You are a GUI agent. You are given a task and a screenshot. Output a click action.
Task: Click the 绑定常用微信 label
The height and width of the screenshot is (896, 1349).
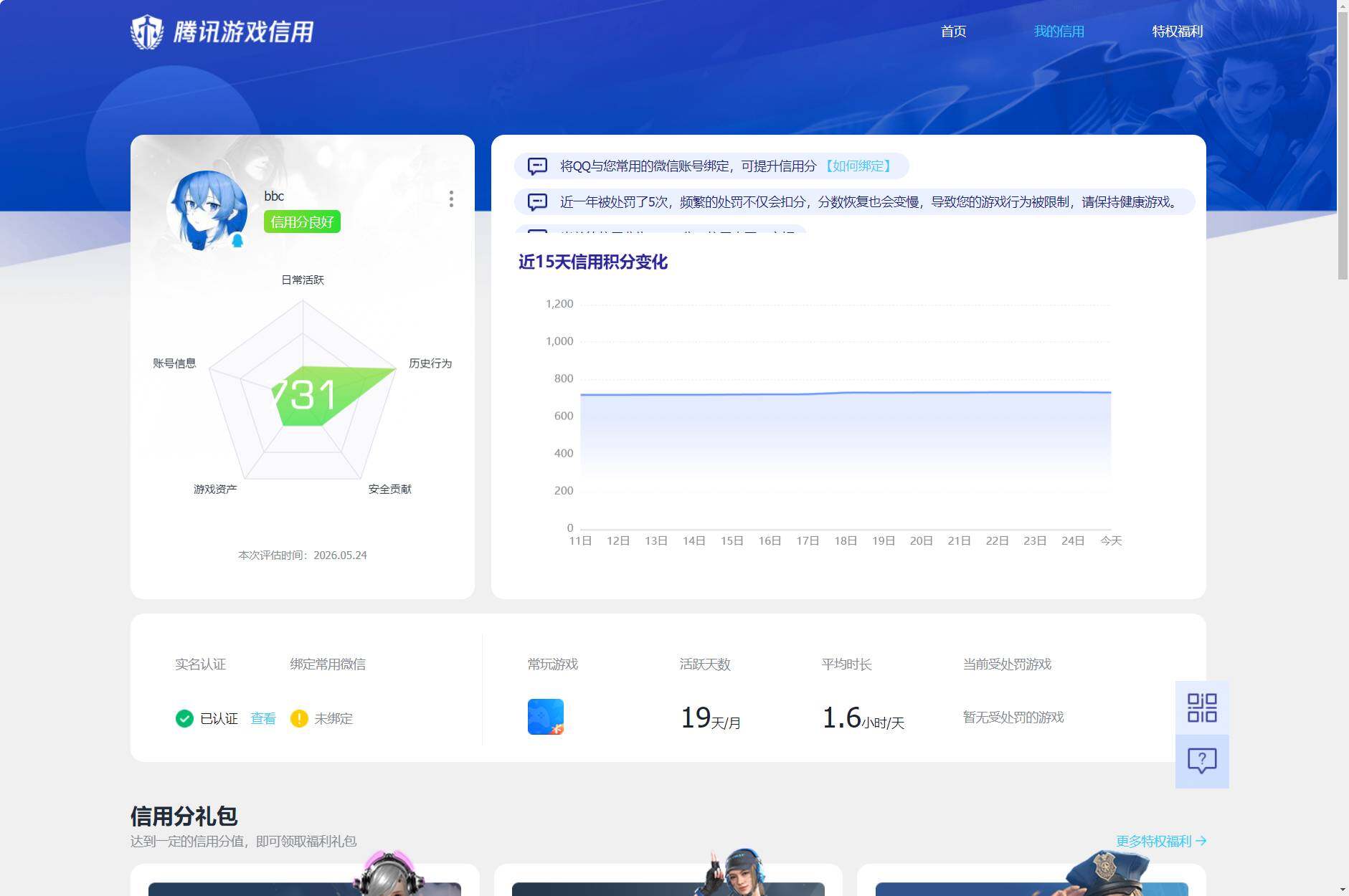click(328, 664)
